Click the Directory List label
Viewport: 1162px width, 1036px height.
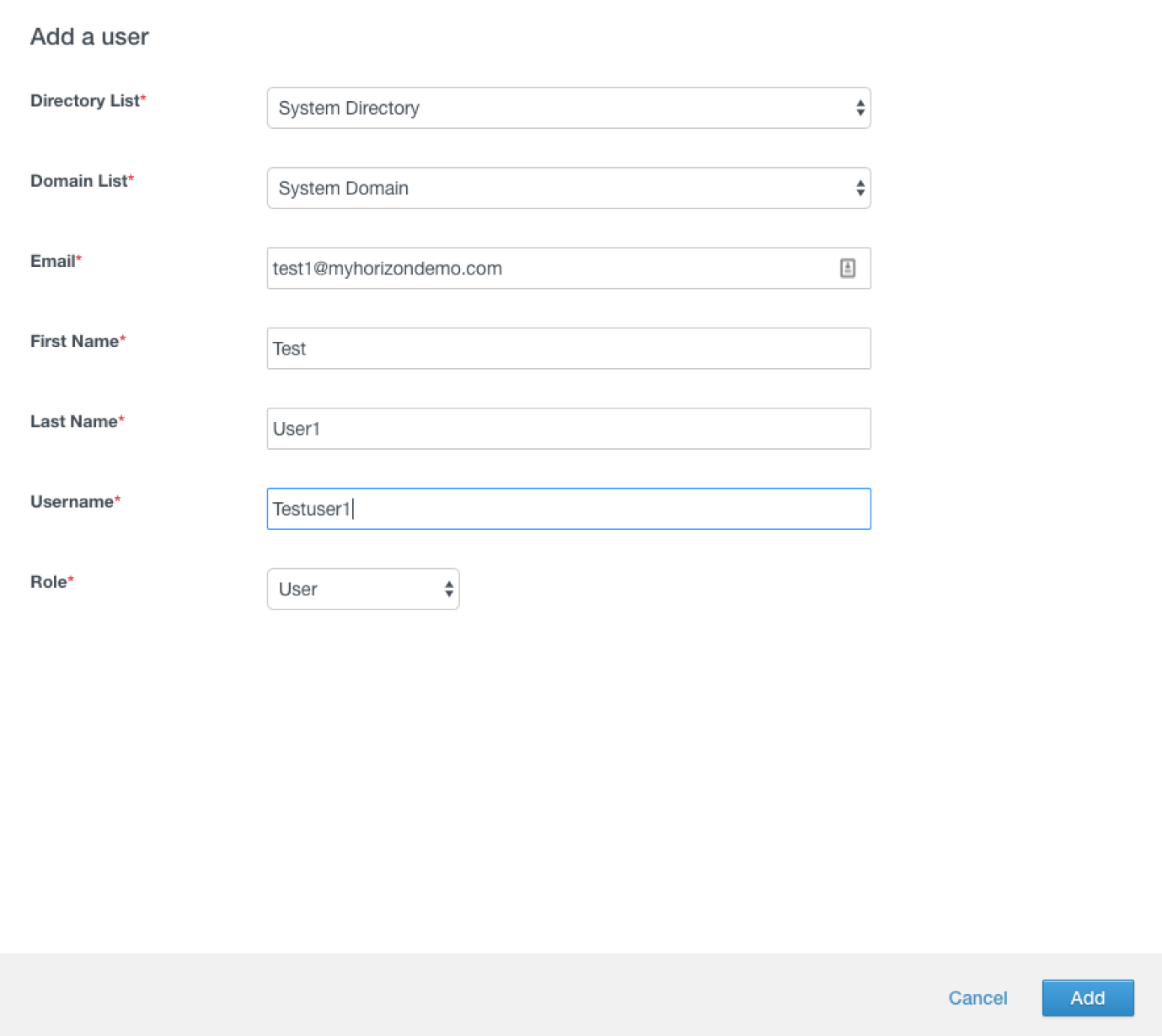[x=85, y=100]
